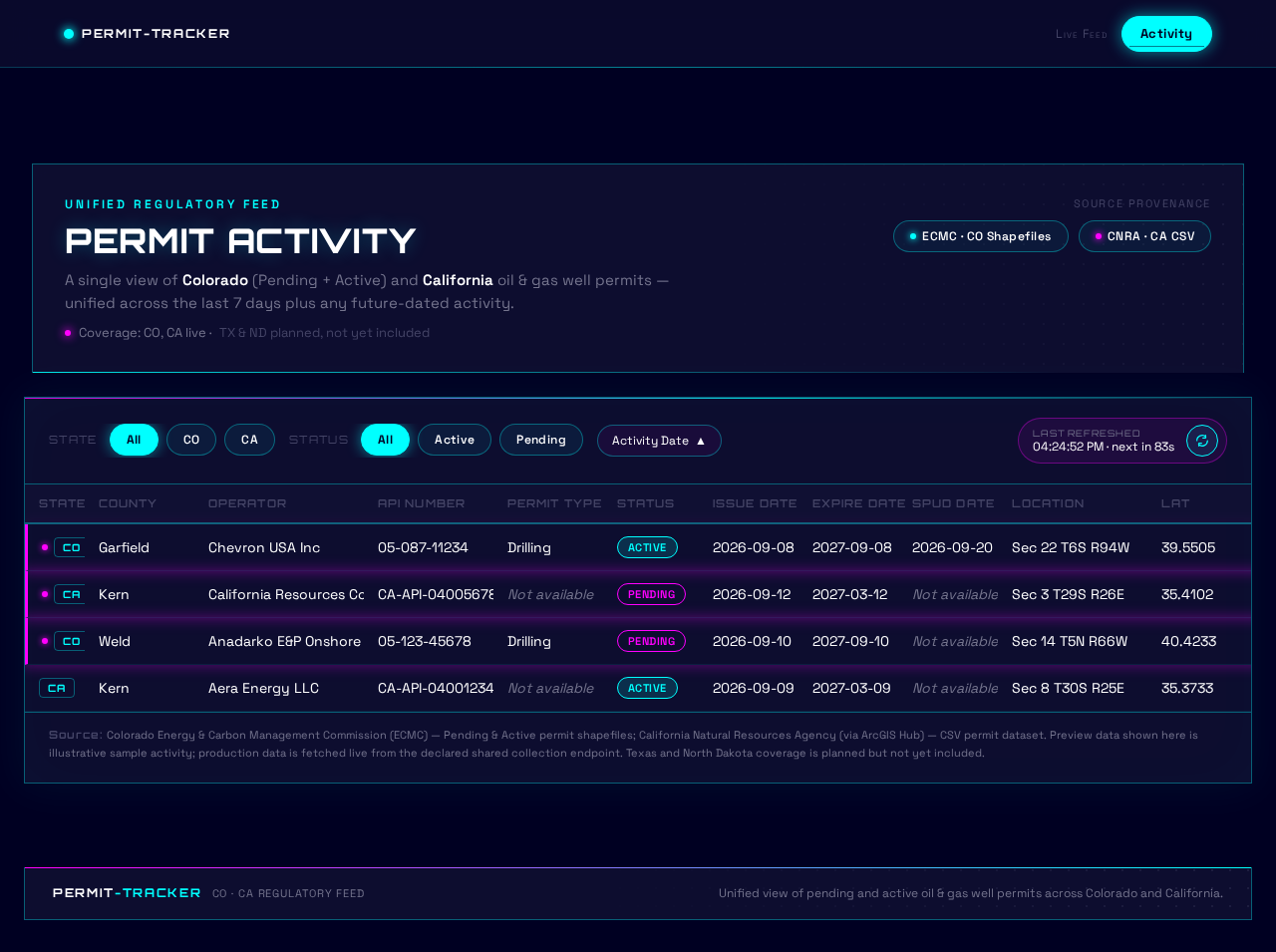Screen dimensions: 1276x952
Task: Sort by the SPUD DATE column header
Action: tap(953, 503)
